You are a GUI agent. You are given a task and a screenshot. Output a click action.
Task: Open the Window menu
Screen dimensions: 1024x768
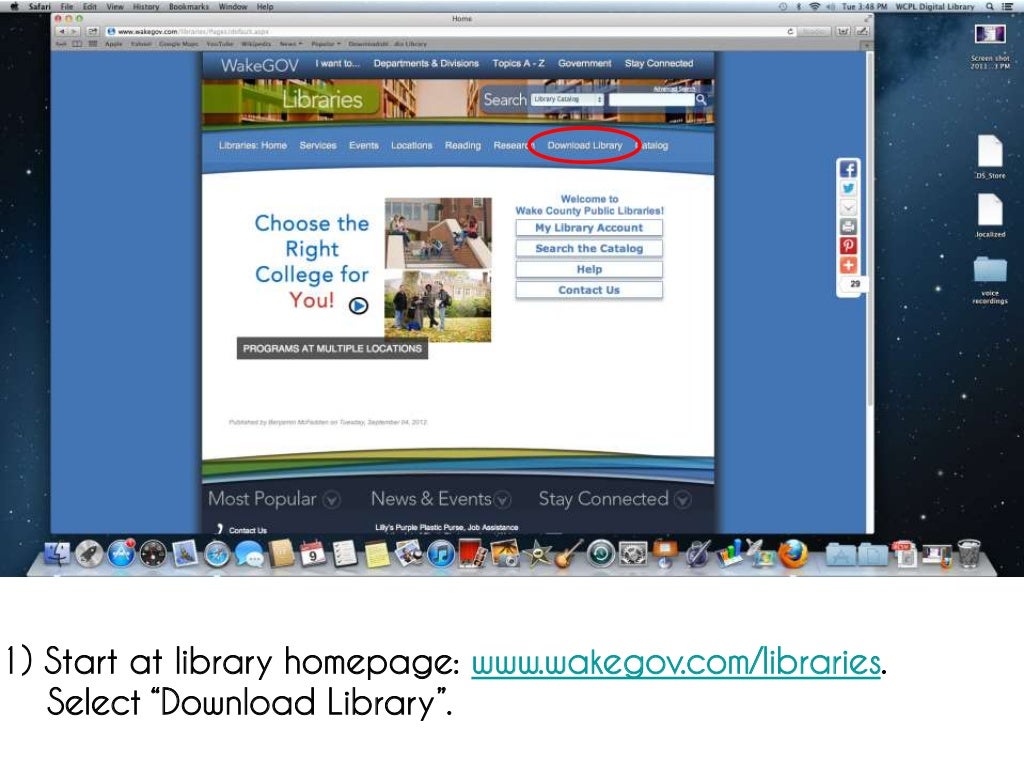pyautogui.click(x=232, y=7)
